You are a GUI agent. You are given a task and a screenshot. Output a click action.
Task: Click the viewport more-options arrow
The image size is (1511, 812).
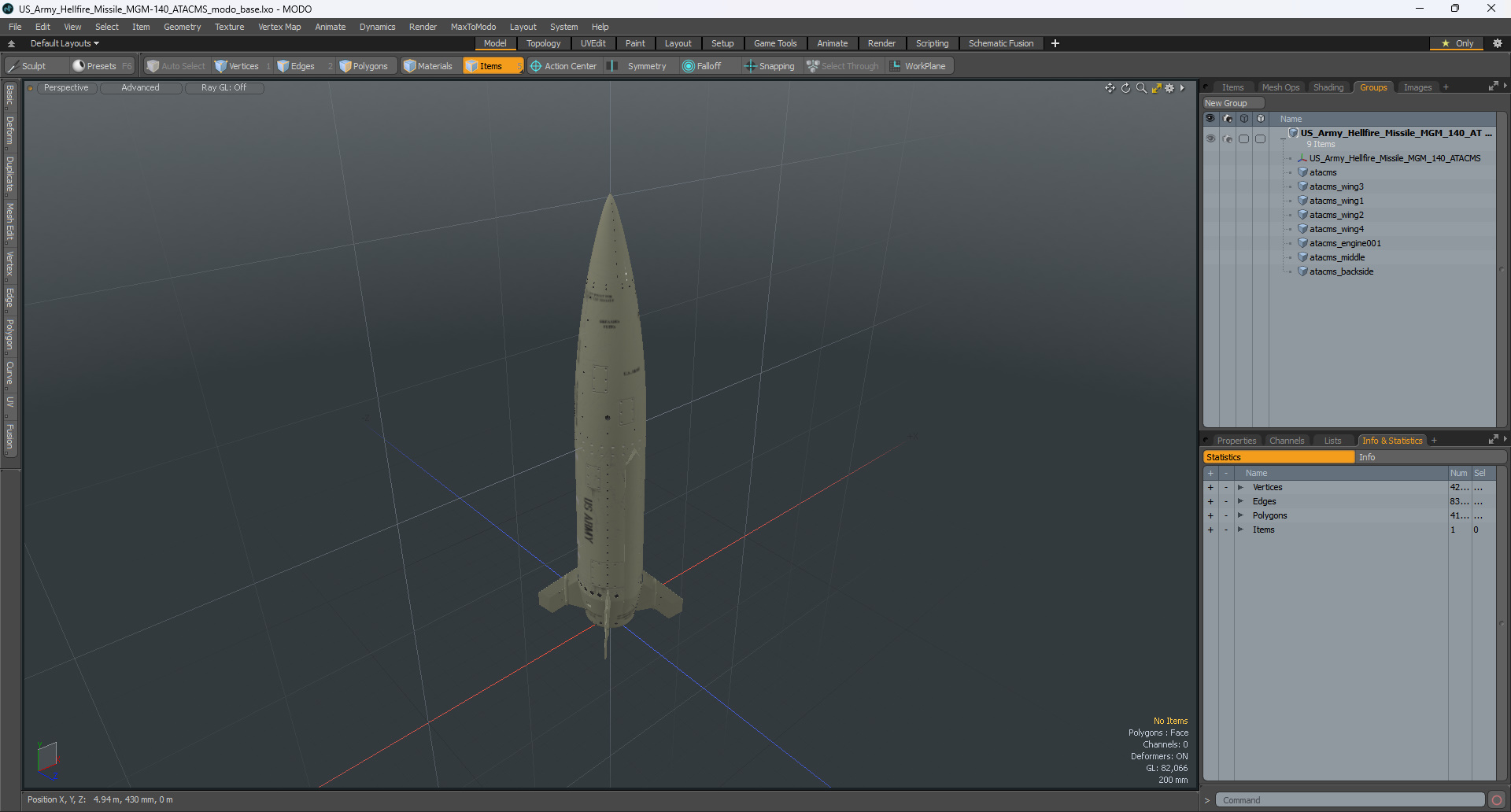point(1182,88)
